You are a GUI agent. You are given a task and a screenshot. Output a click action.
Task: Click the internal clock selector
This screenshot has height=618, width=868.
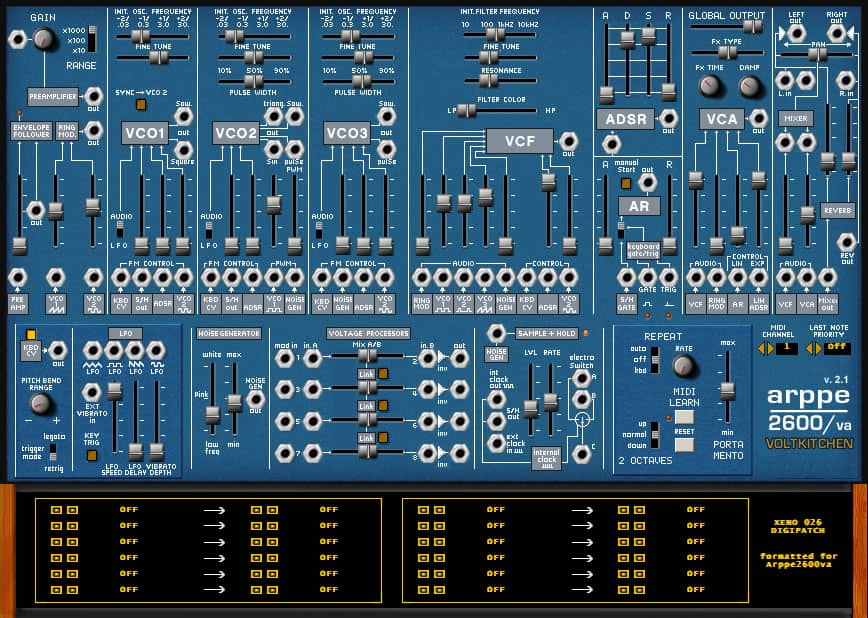pos(546,456)
